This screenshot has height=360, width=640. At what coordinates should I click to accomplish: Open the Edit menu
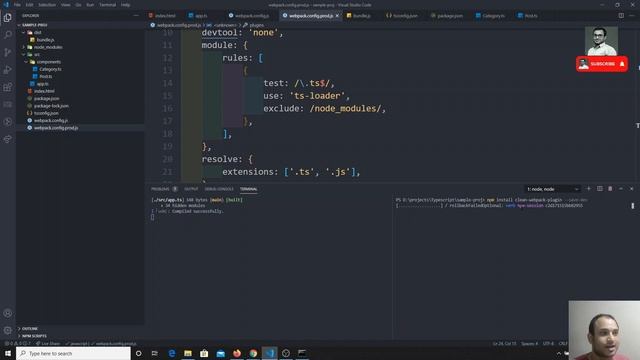pyautogui.click(x=29, y=5)
